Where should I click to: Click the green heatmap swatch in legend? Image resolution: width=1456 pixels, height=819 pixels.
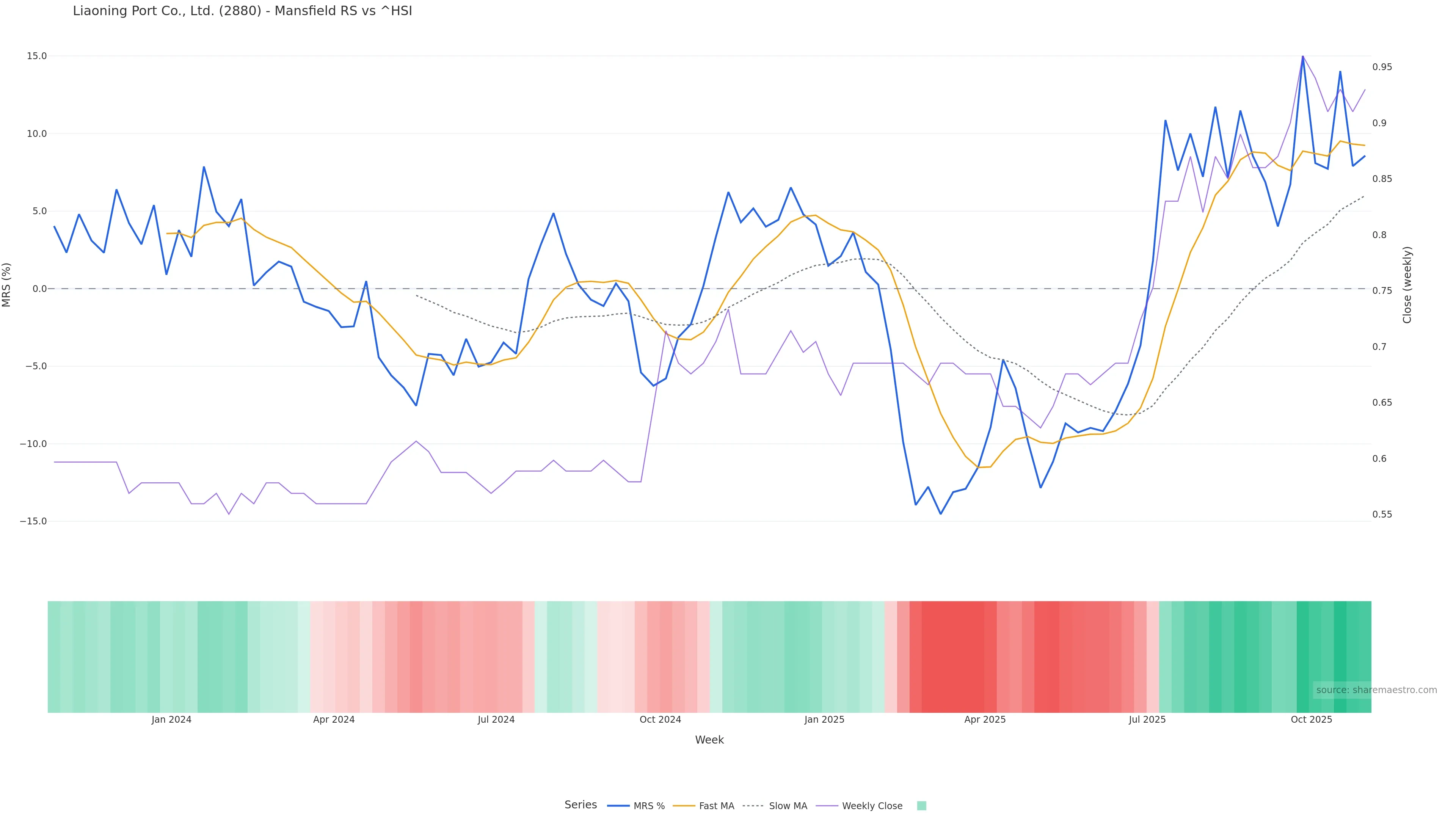coord(921,806)
